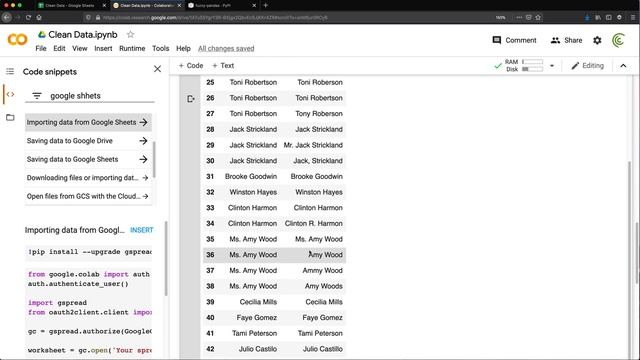Click the browser address bar

[x=286, y=18]
